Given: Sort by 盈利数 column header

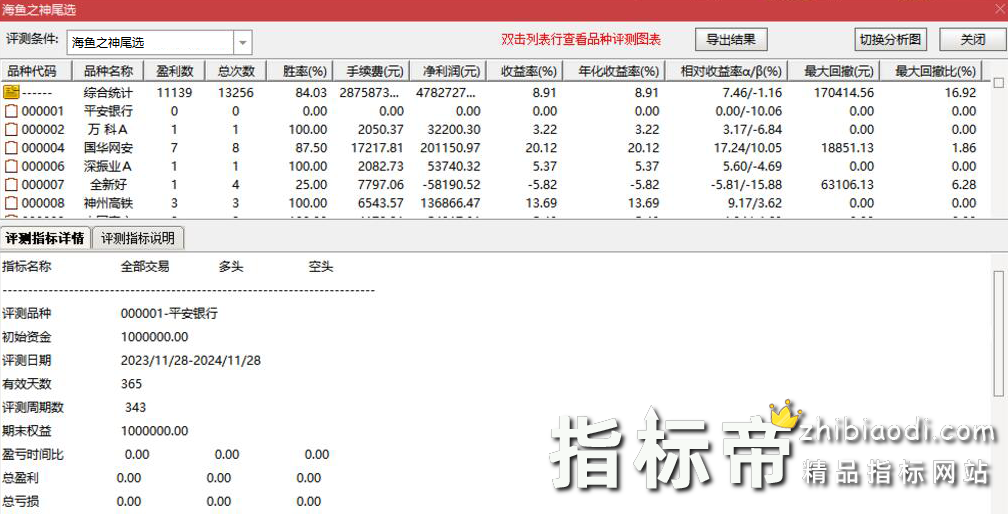Looking at the screenshot, I should pos(175,71).
